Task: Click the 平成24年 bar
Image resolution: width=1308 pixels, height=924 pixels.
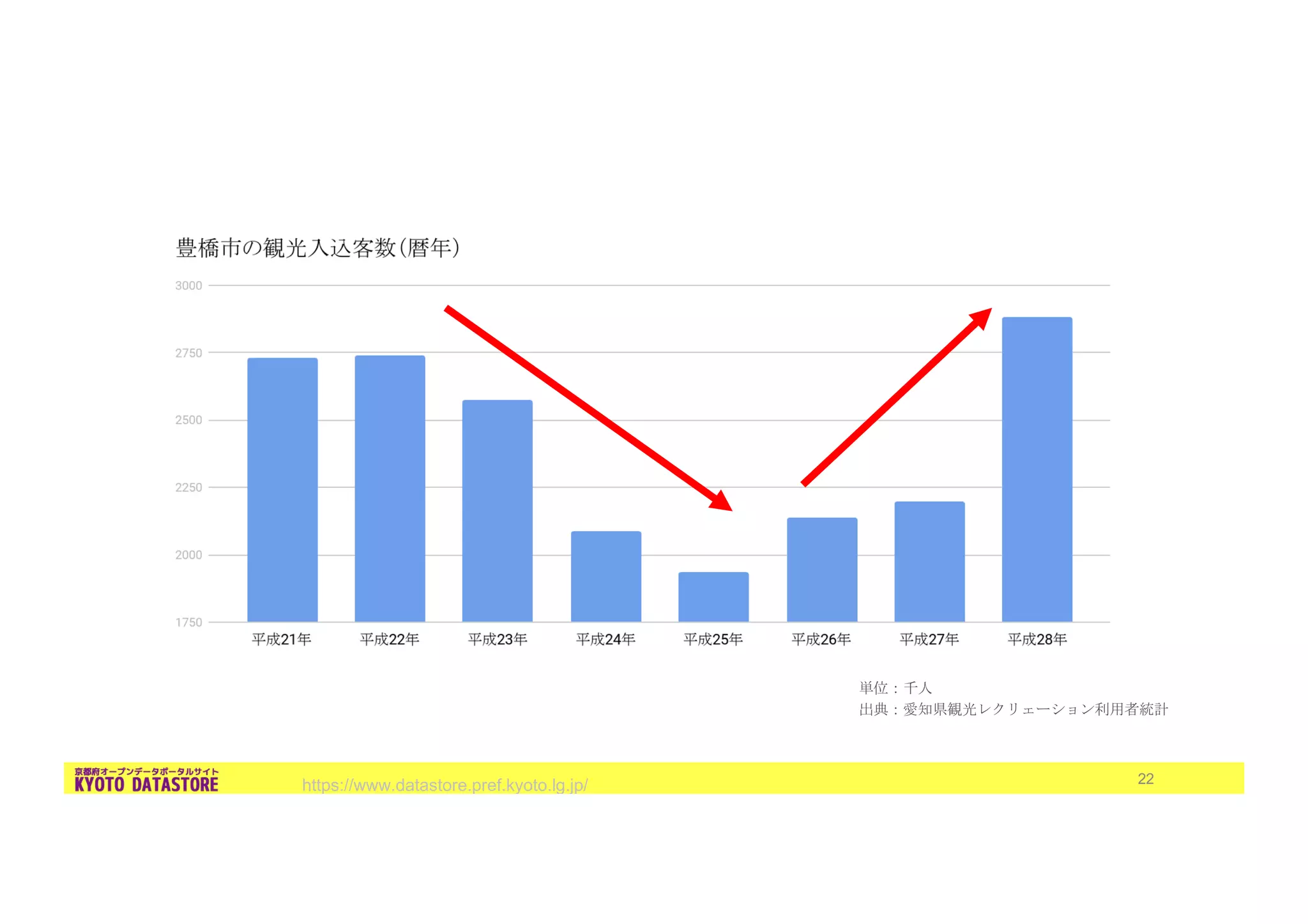Action: (x=606, y=577)
